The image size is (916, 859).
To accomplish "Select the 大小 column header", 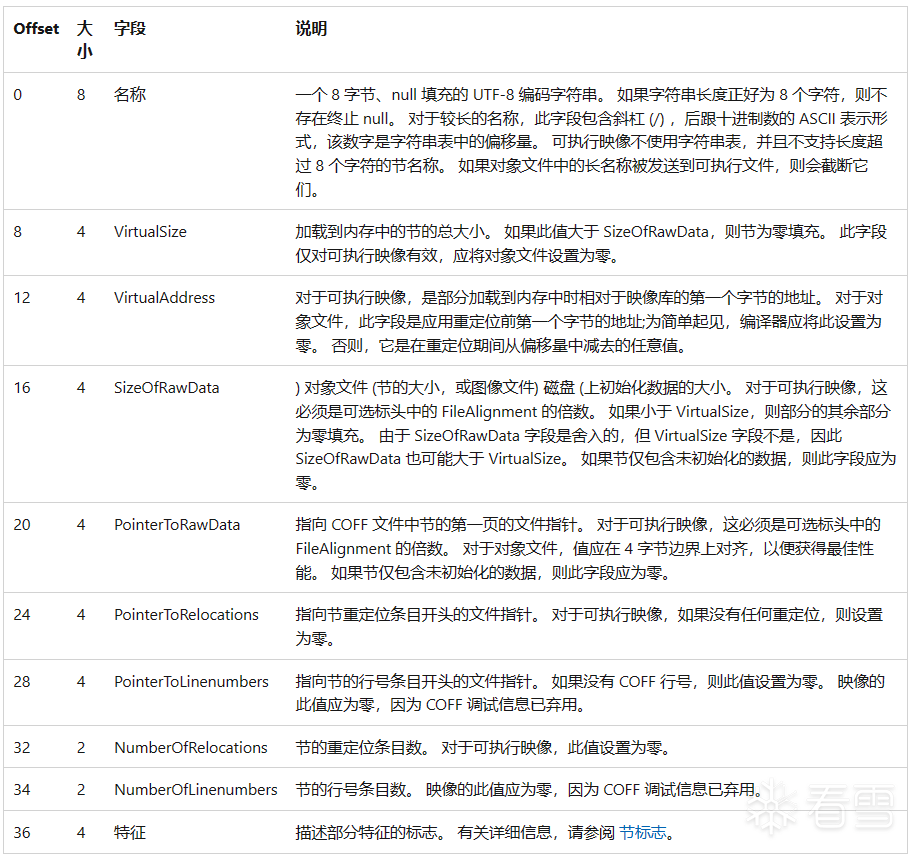I will pyautogui.click(x=85, y=40).
